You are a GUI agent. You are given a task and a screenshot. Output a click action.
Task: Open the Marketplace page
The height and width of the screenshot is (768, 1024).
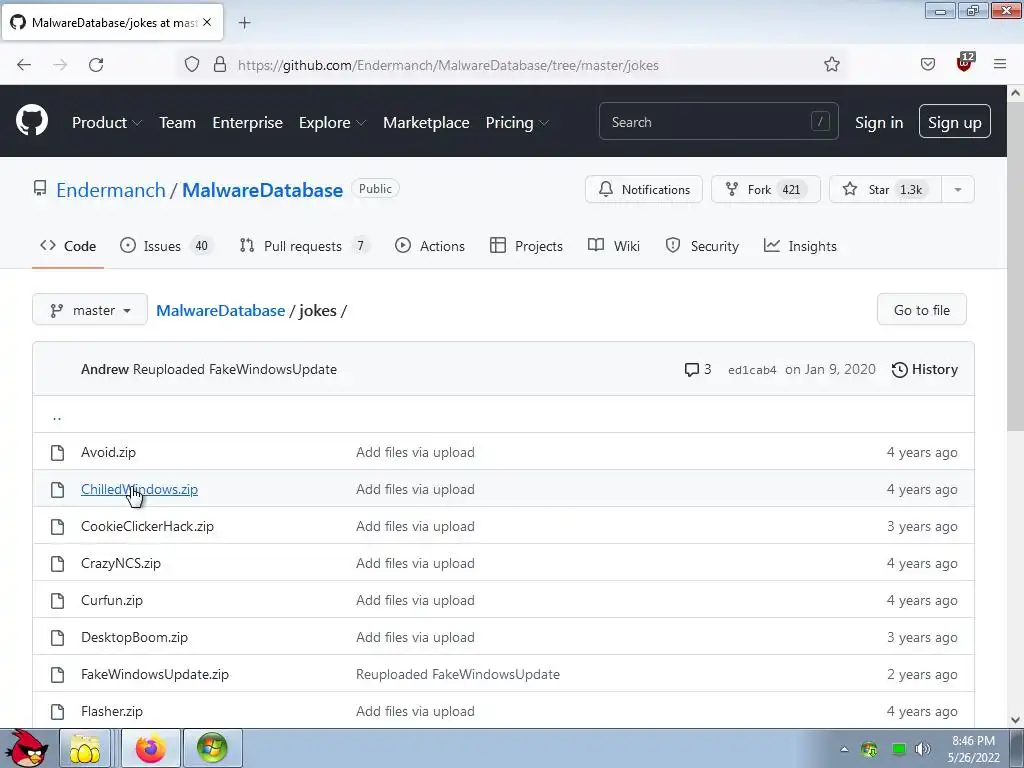(x=426, y=123)
